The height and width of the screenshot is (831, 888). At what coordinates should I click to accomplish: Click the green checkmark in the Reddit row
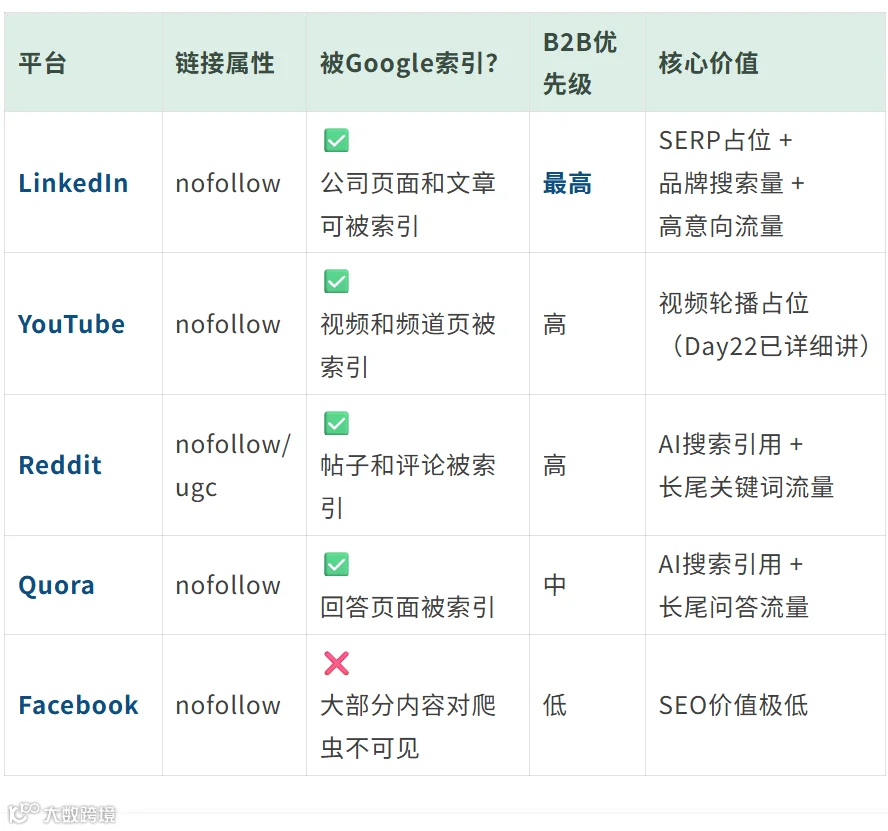coord(336,423)
